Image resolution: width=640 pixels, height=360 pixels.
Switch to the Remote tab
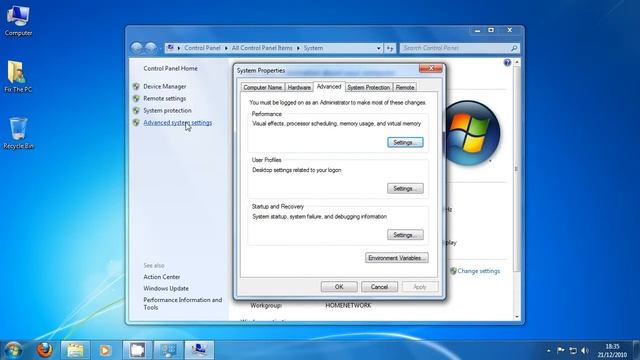pyautogui.click(x=404, y=87)
